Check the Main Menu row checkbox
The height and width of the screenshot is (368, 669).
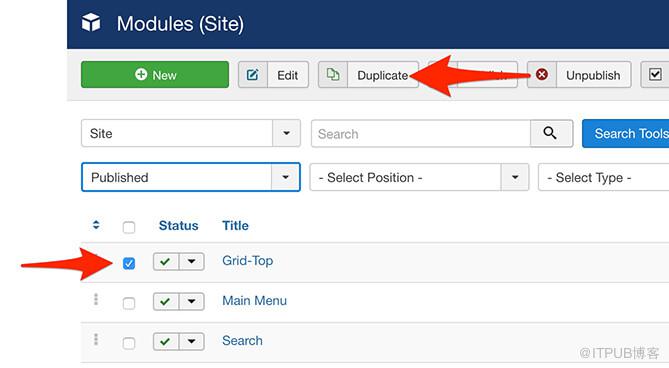(129, 303)
